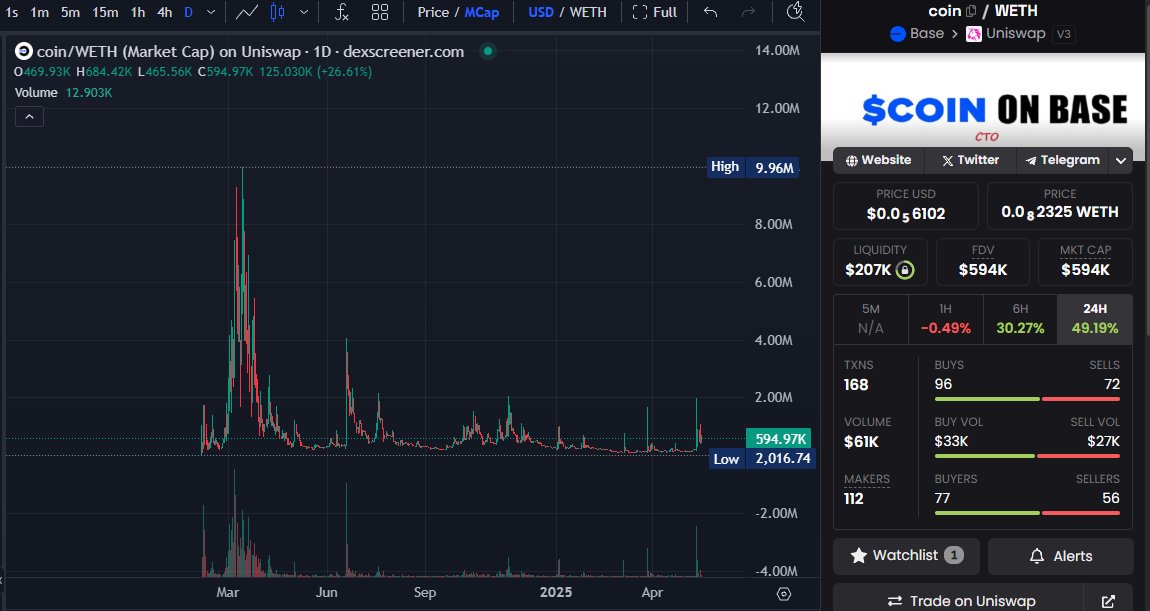Select the 5M stats tab
The width and height of the screenshot is (1150, 611).
(x=871, y=318)
